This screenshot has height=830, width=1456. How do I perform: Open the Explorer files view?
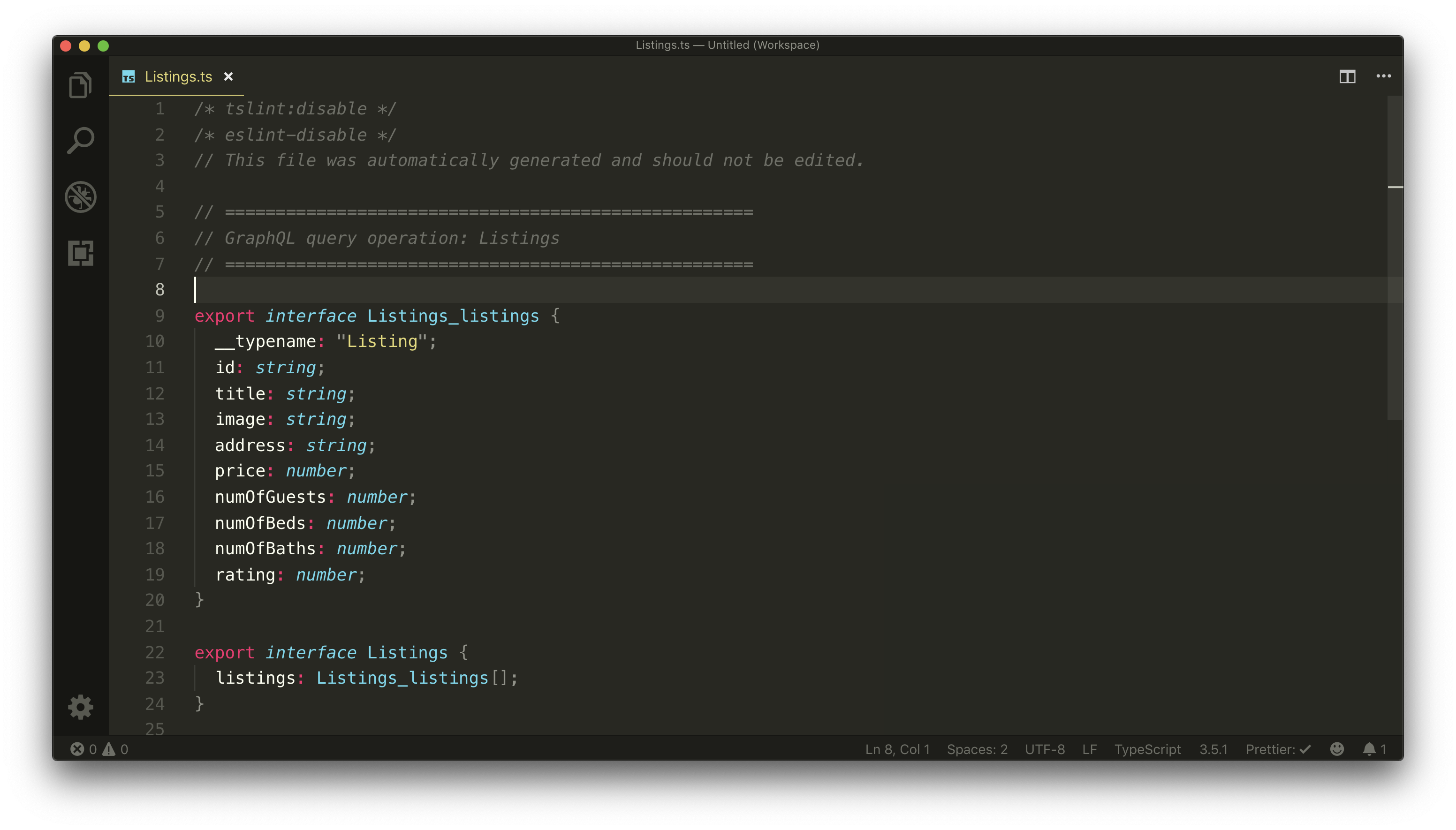click(80, 85)
